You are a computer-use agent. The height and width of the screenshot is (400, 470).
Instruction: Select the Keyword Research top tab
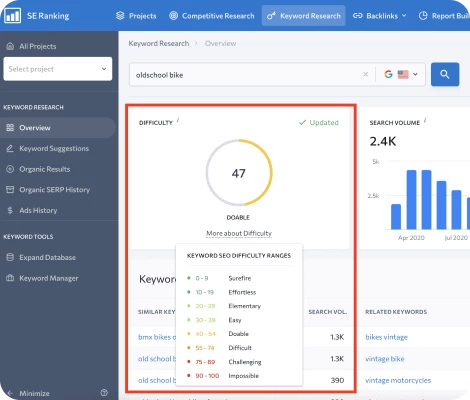[x=304, y=16]
